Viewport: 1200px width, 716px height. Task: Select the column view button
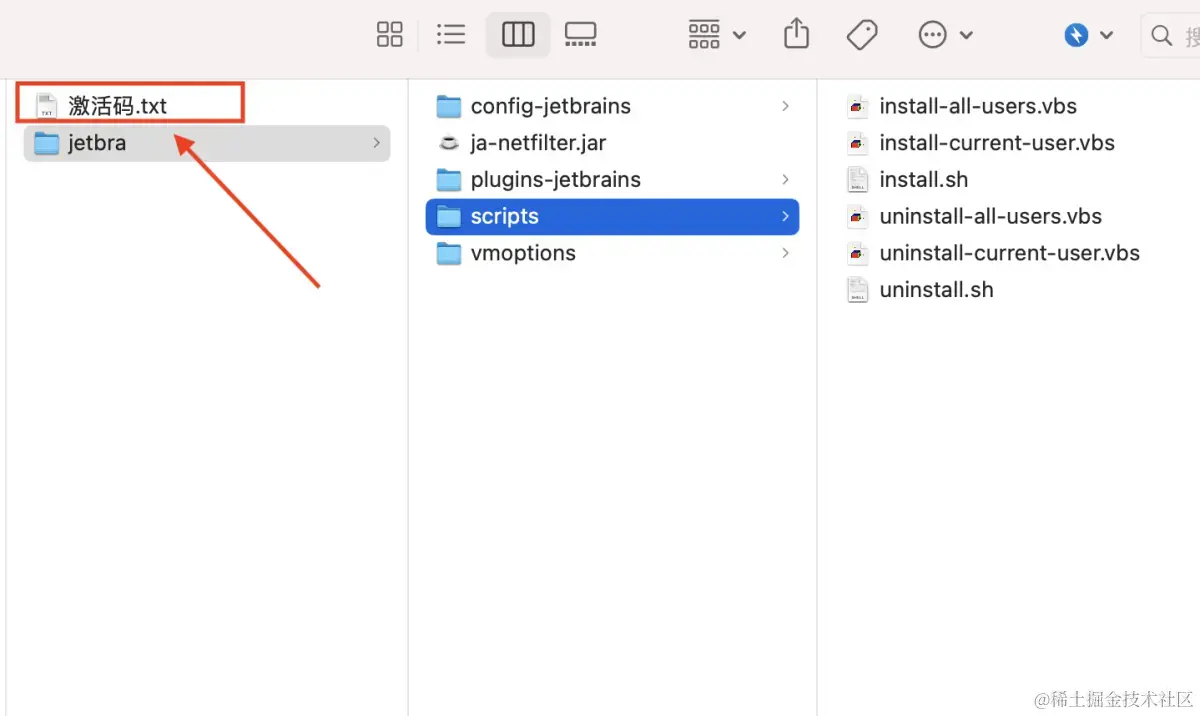[x=518, y=35]
